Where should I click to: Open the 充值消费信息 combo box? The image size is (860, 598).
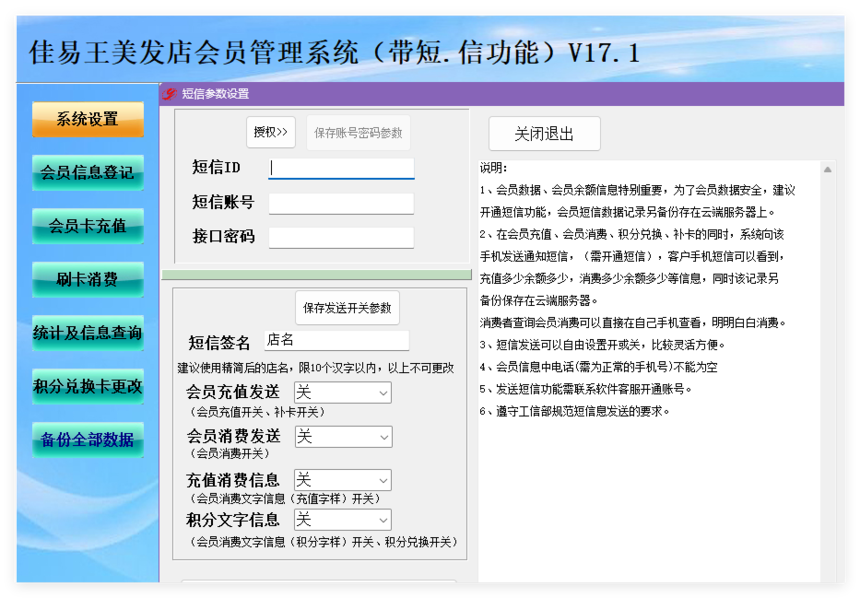343,480
